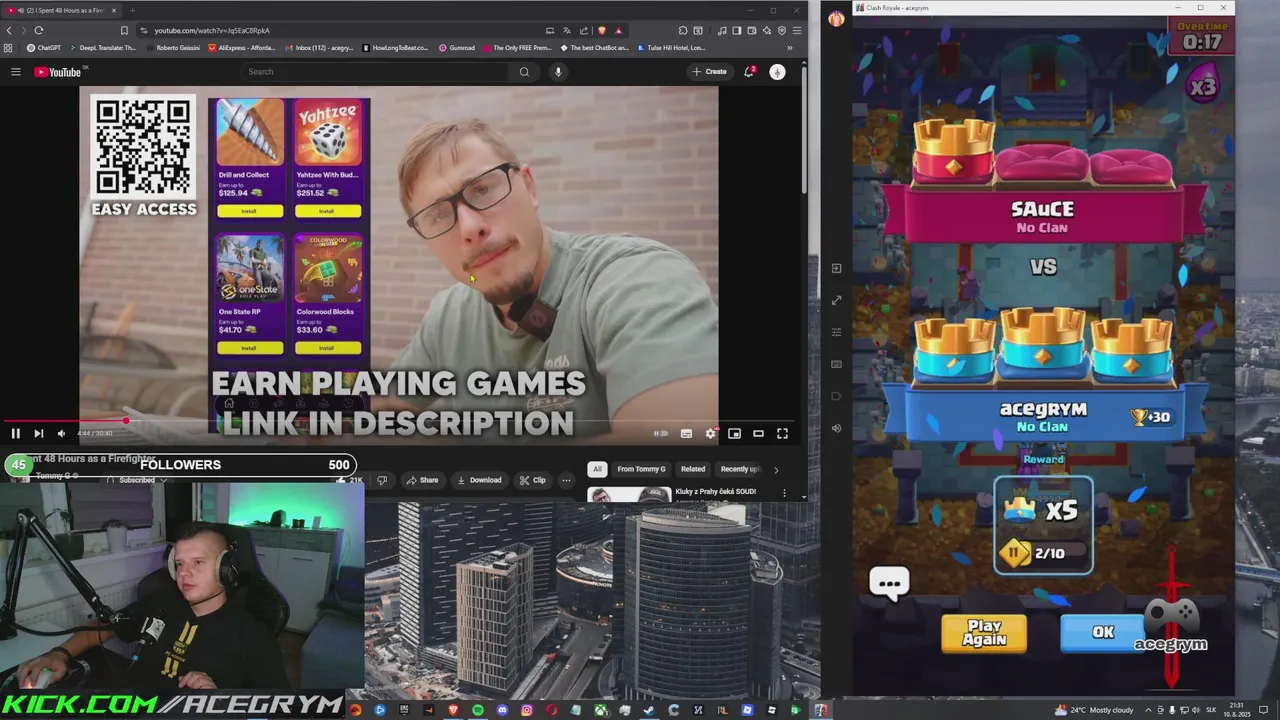Open the DeepL Translate bookmark
Viewport: 1280px width, 720px height.
click(x=101, y=48)
